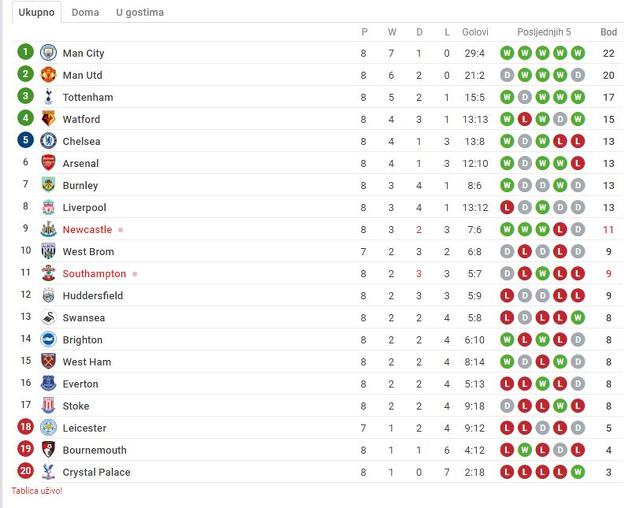This screenshot has width=632, height=508.
Task: Click the Golovi column header
Action: click(x=475, y=32)
